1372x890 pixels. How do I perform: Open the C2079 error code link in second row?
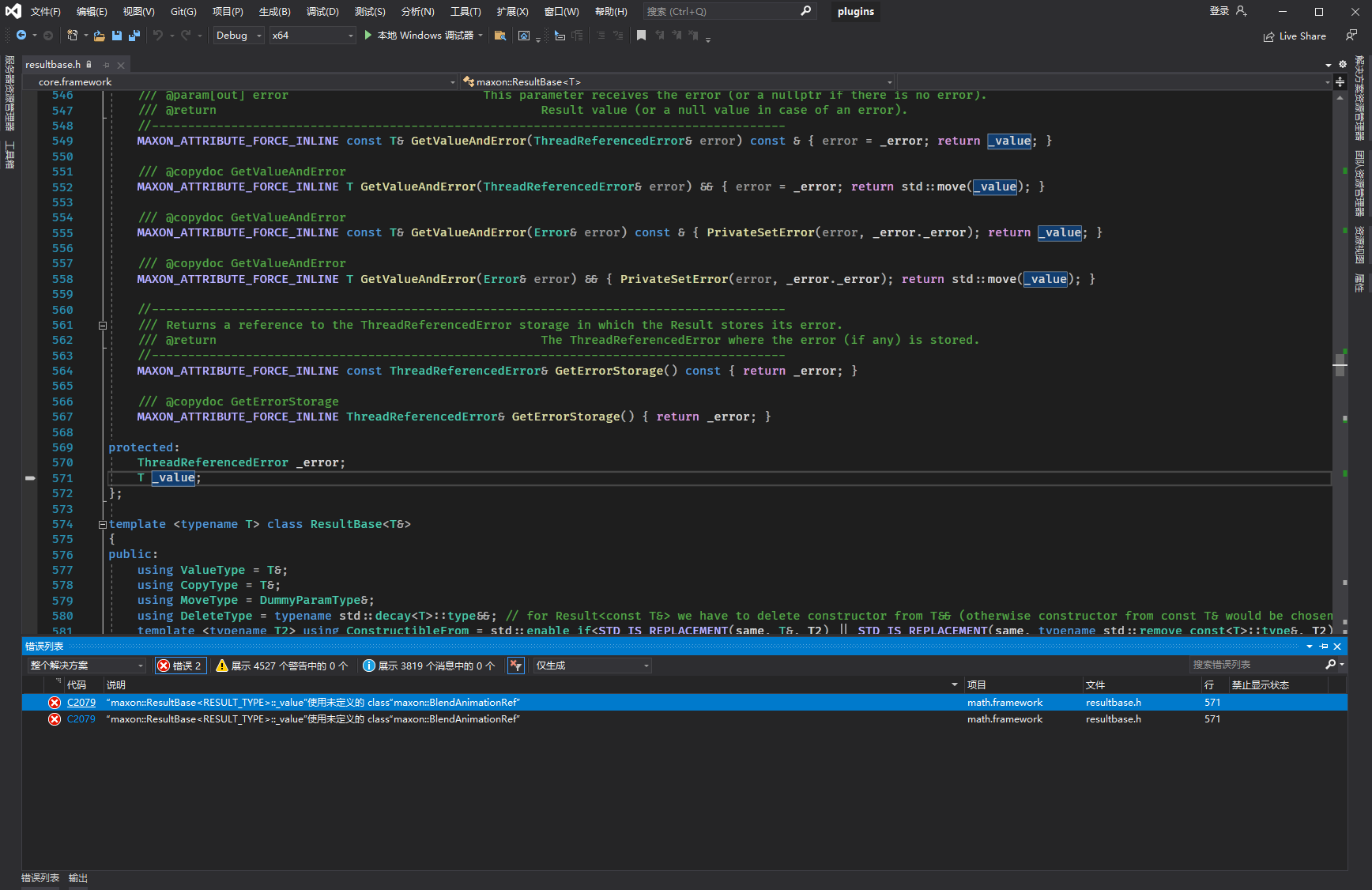pyautogui.click(x=81, y=719)
